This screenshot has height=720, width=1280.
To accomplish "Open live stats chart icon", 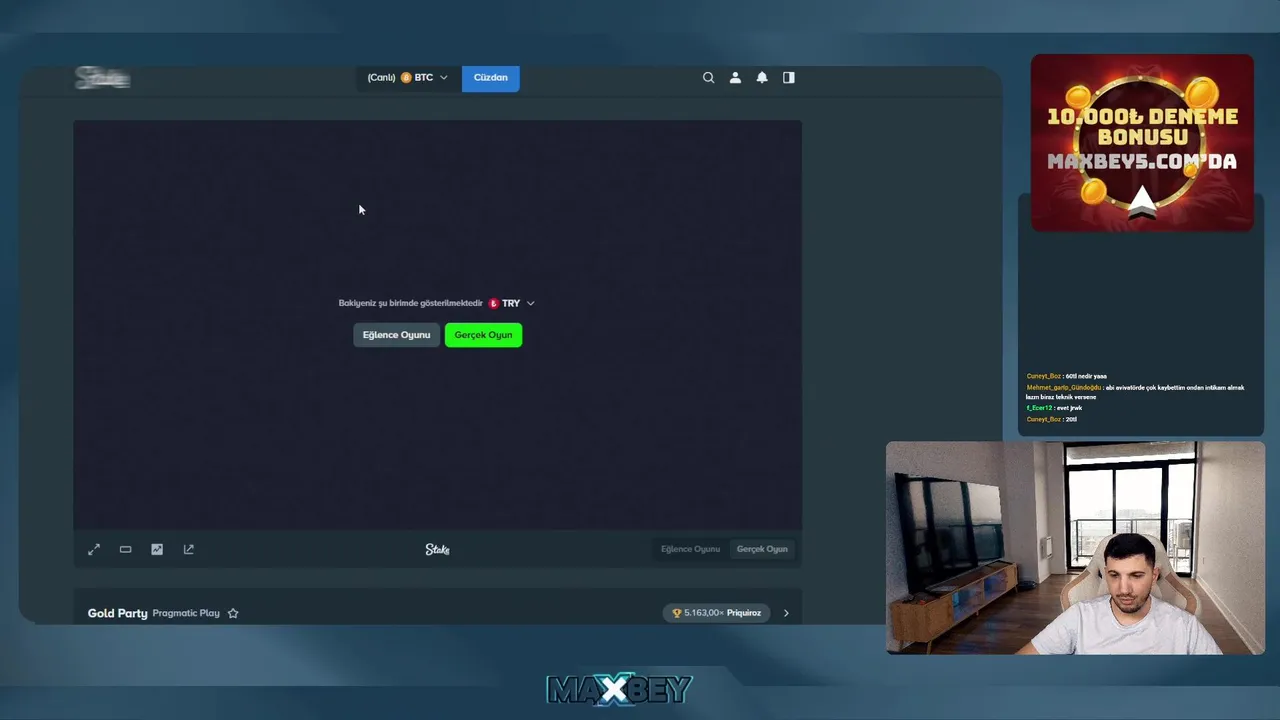I will coord(157,549).
